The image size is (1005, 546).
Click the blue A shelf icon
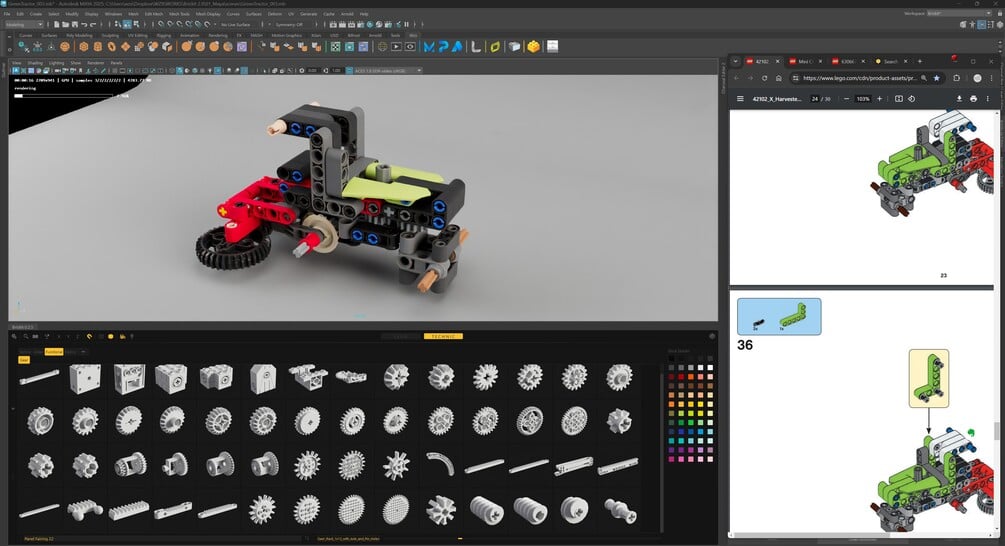(x=457, y=47)
